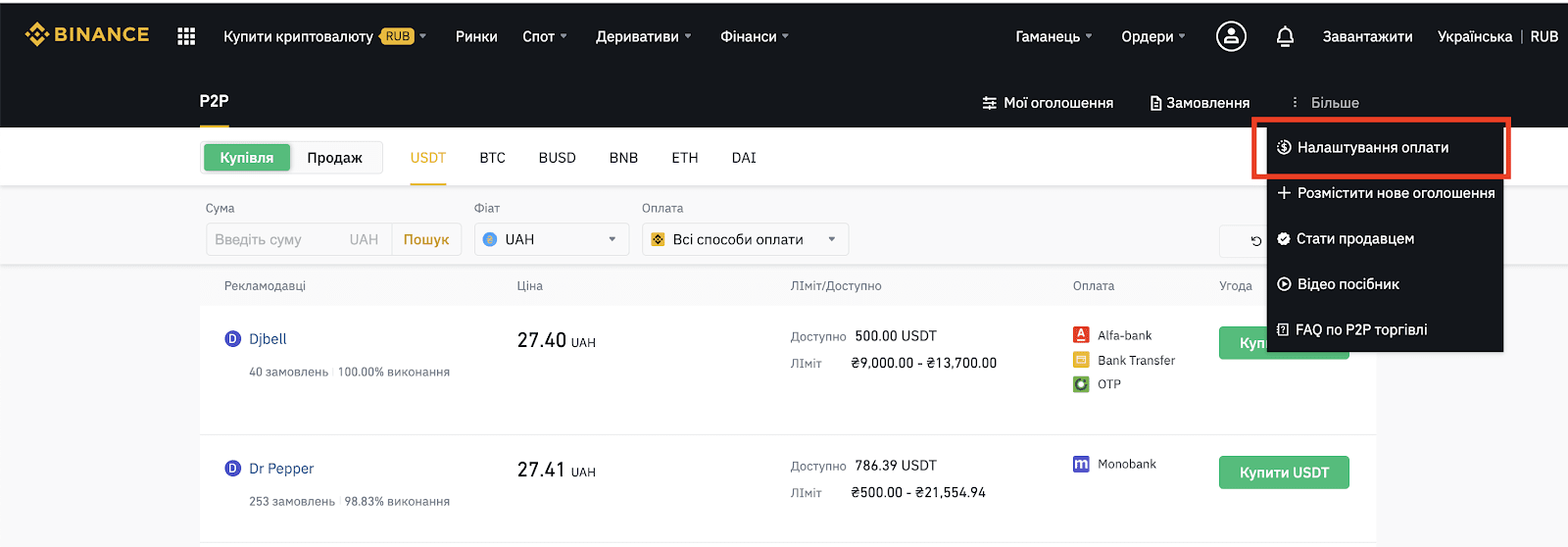Open the Djbell advertiser profile link
Screen dimensions: 1568x547
tap(268, 339)
